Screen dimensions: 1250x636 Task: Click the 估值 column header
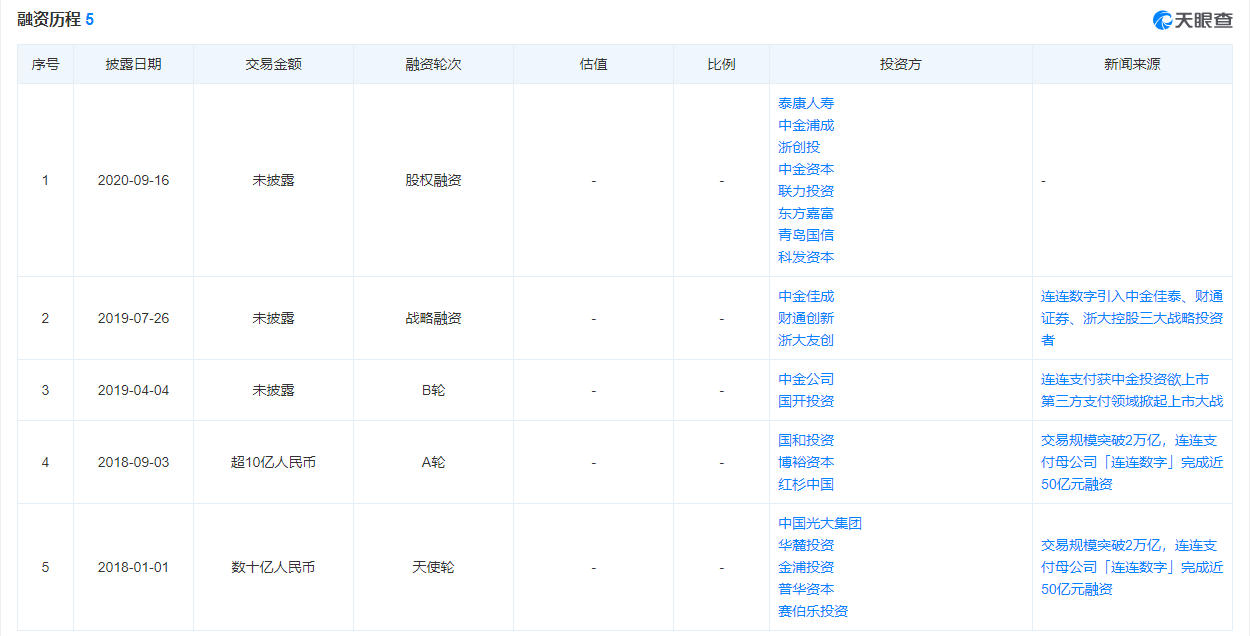593,64
